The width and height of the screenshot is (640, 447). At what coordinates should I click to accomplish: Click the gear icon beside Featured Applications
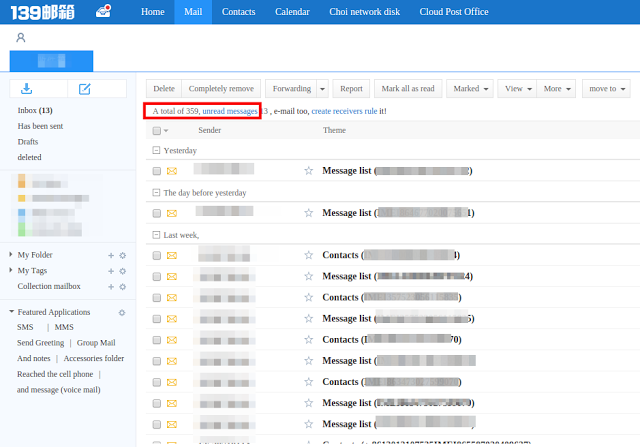123,313
